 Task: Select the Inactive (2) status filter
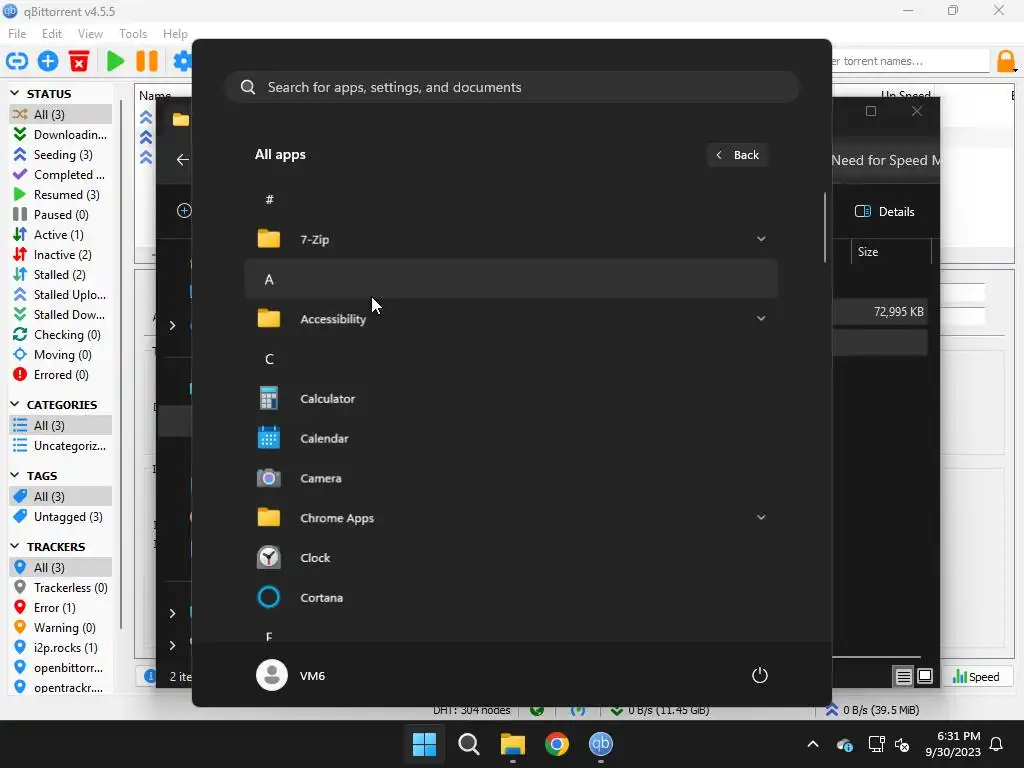(x=61, y=255)
